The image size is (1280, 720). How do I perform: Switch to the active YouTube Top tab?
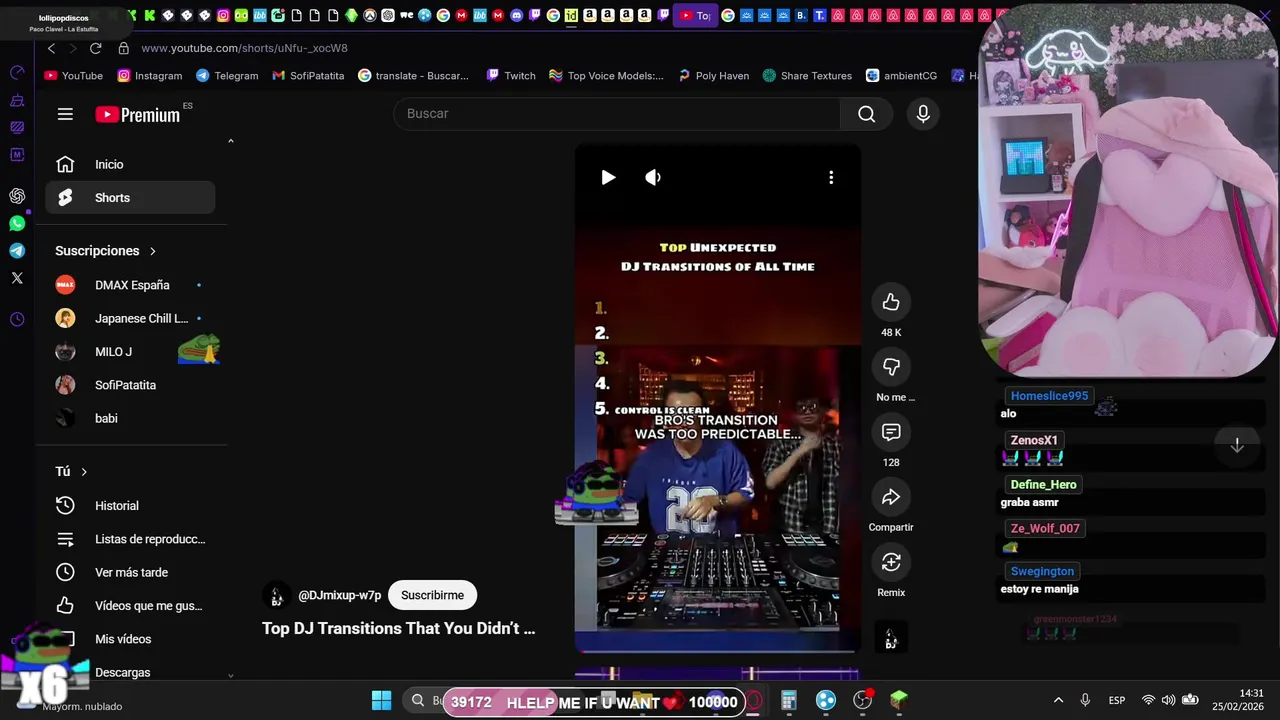[x=695, y=15]
